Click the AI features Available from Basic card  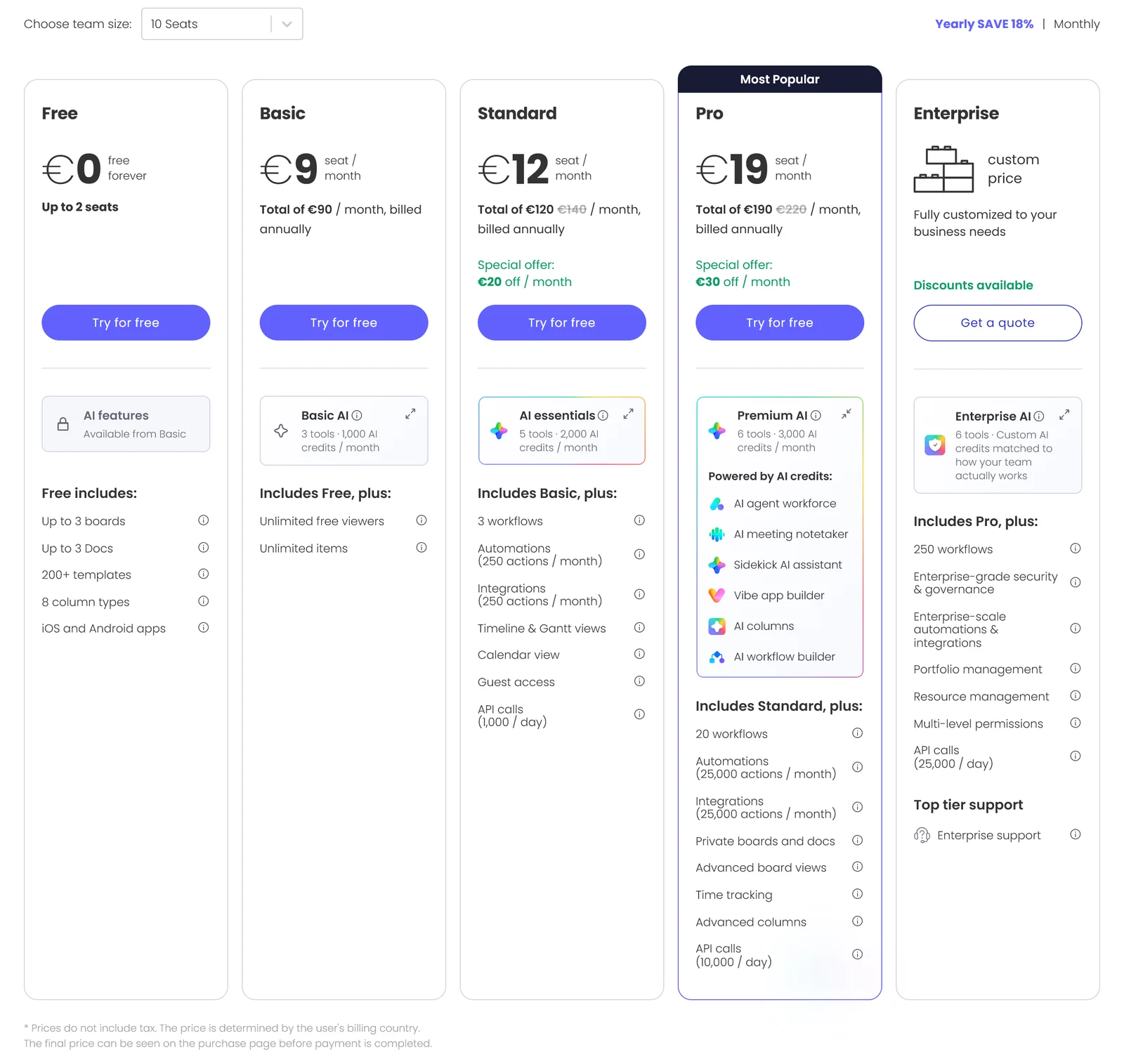126,424
